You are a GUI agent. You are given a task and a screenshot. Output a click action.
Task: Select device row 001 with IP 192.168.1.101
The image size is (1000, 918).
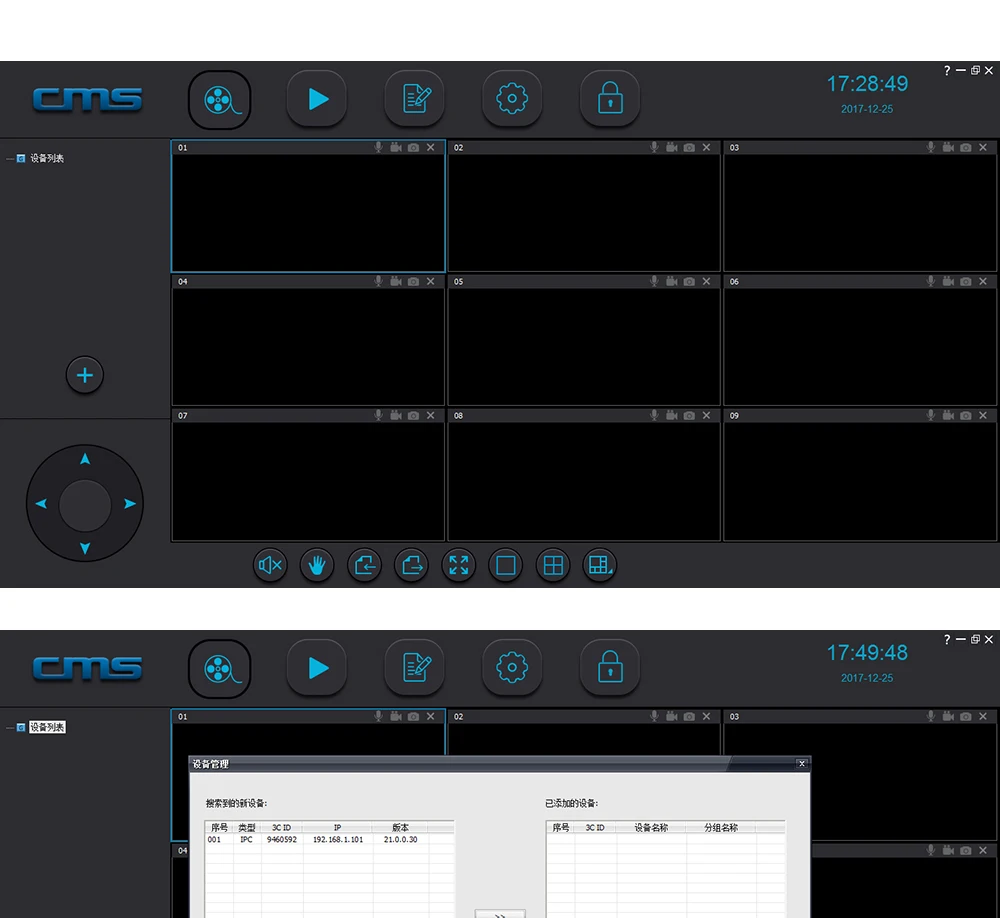329,840
